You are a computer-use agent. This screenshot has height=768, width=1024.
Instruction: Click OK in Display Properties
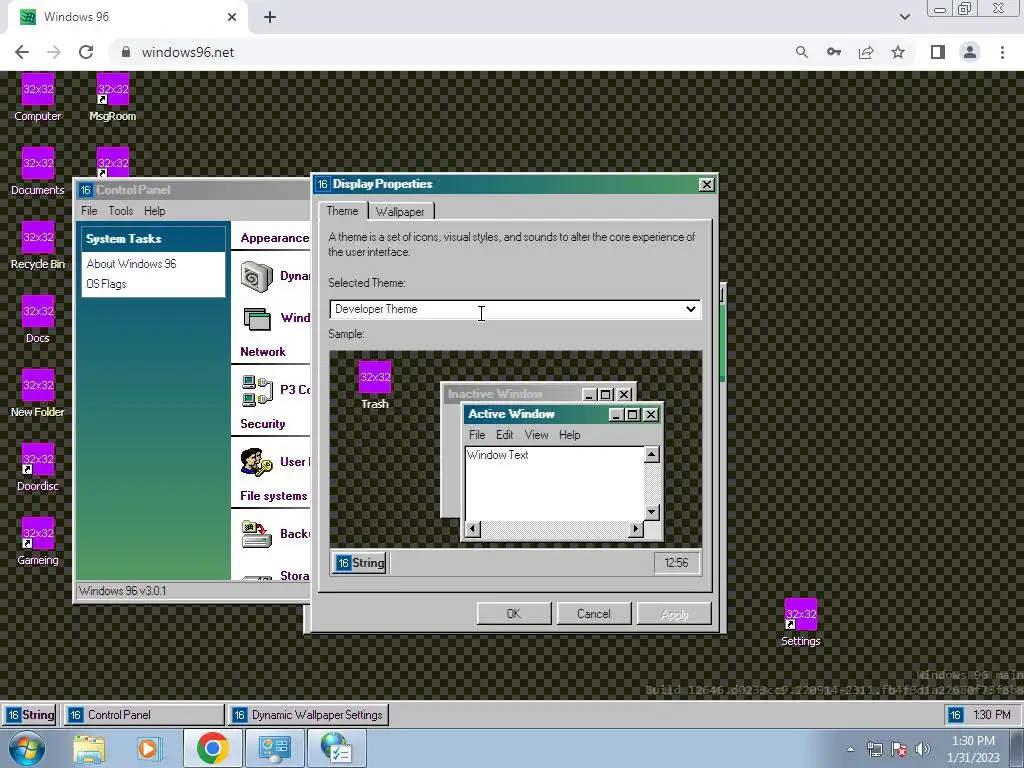[514, 614]
